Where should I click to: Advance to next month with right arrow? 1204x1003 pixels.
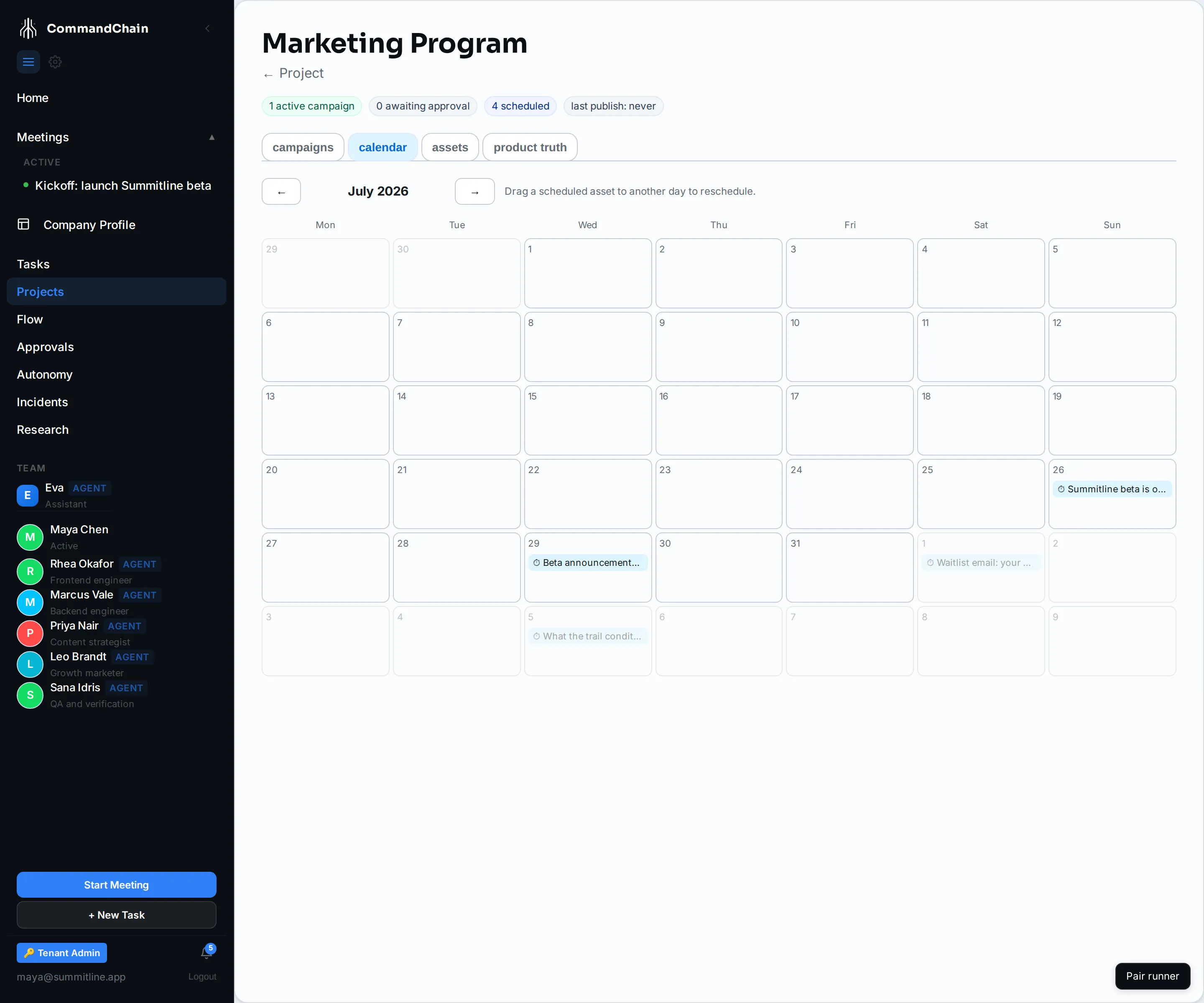(x=475, y=191)
